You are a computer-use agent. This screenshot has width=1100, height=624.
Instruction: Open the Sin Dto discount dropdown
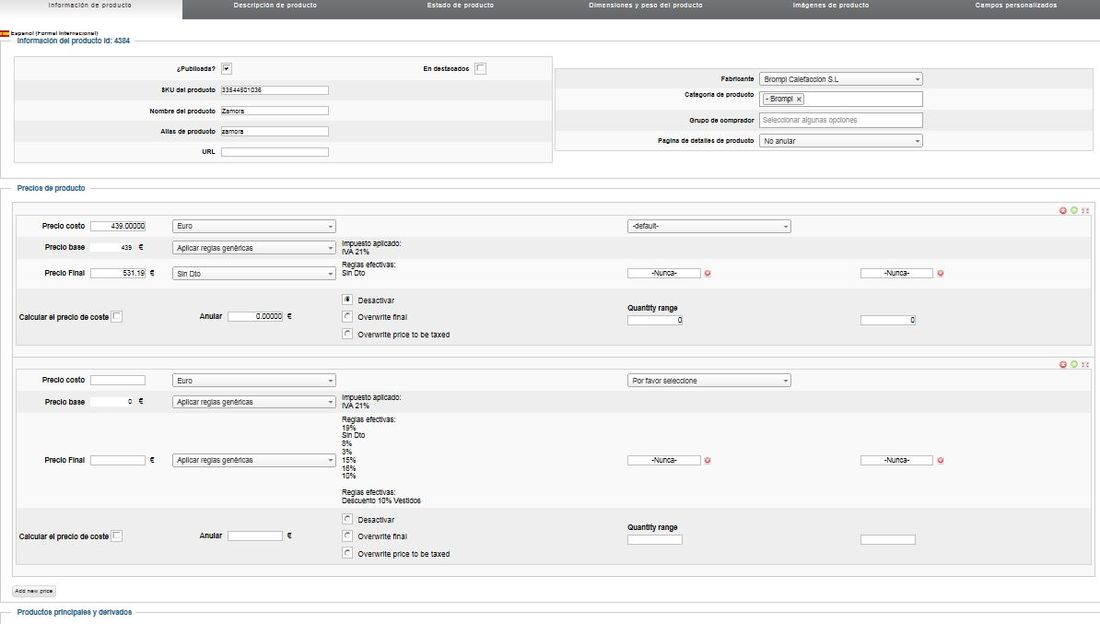pos(254,274)
